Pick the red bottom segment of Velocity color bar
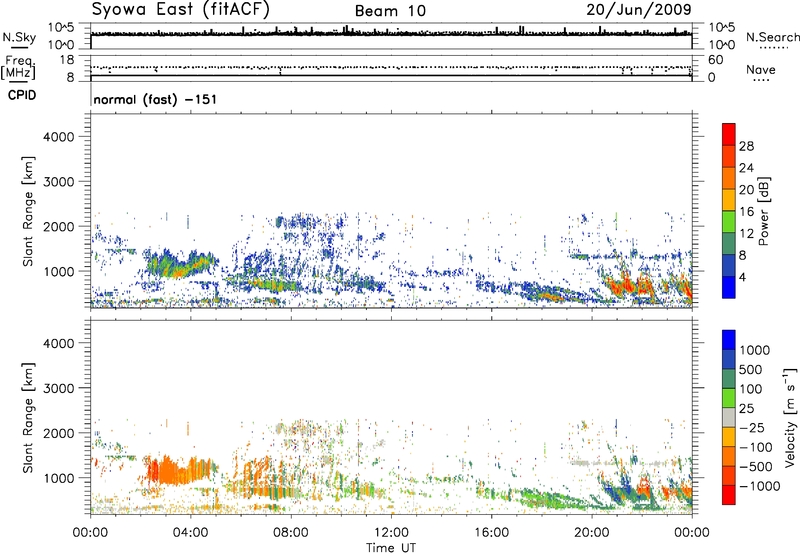 coord(729,495)
